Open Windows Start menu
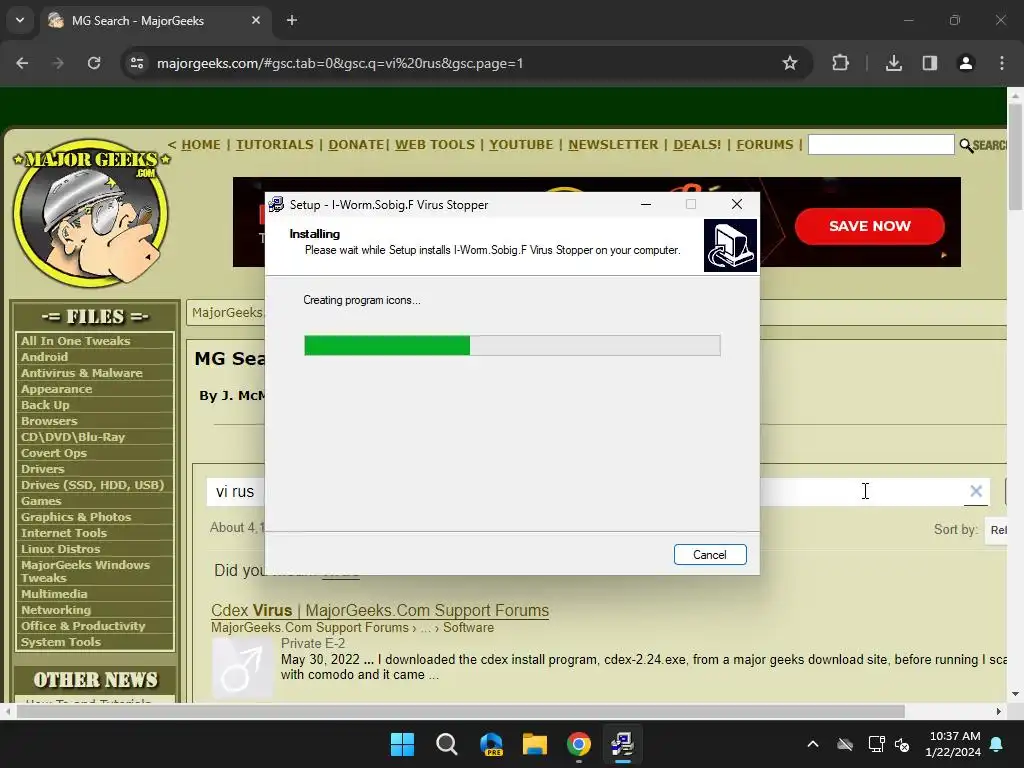The height and width of the screenshot is (768, 1024). 402,744
